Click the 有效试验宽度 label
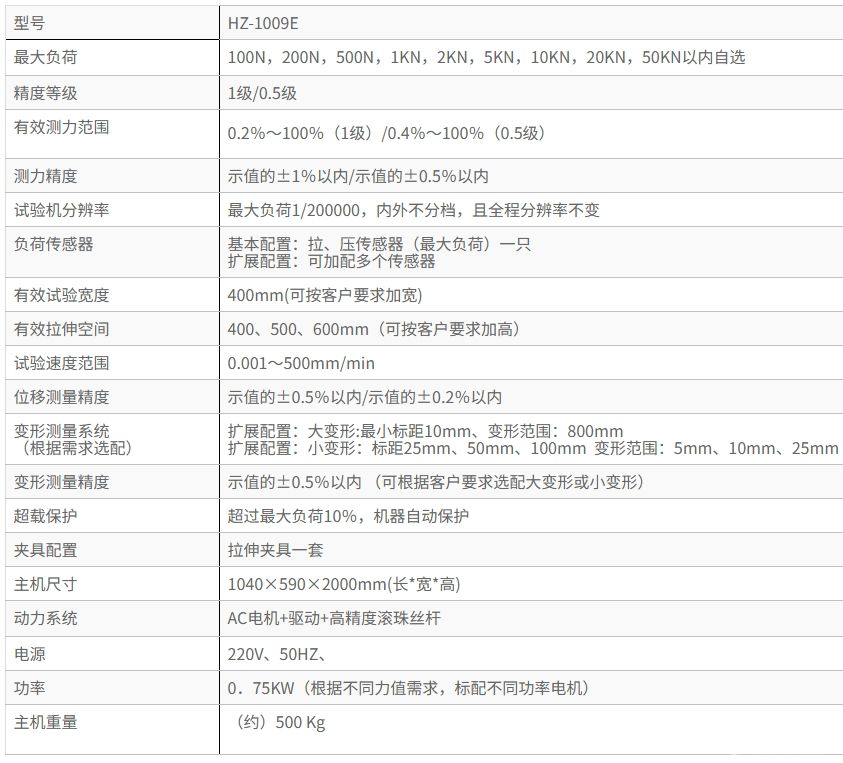Image resolution: width=843 pixels, height=763 pixels. coord(61,295)
